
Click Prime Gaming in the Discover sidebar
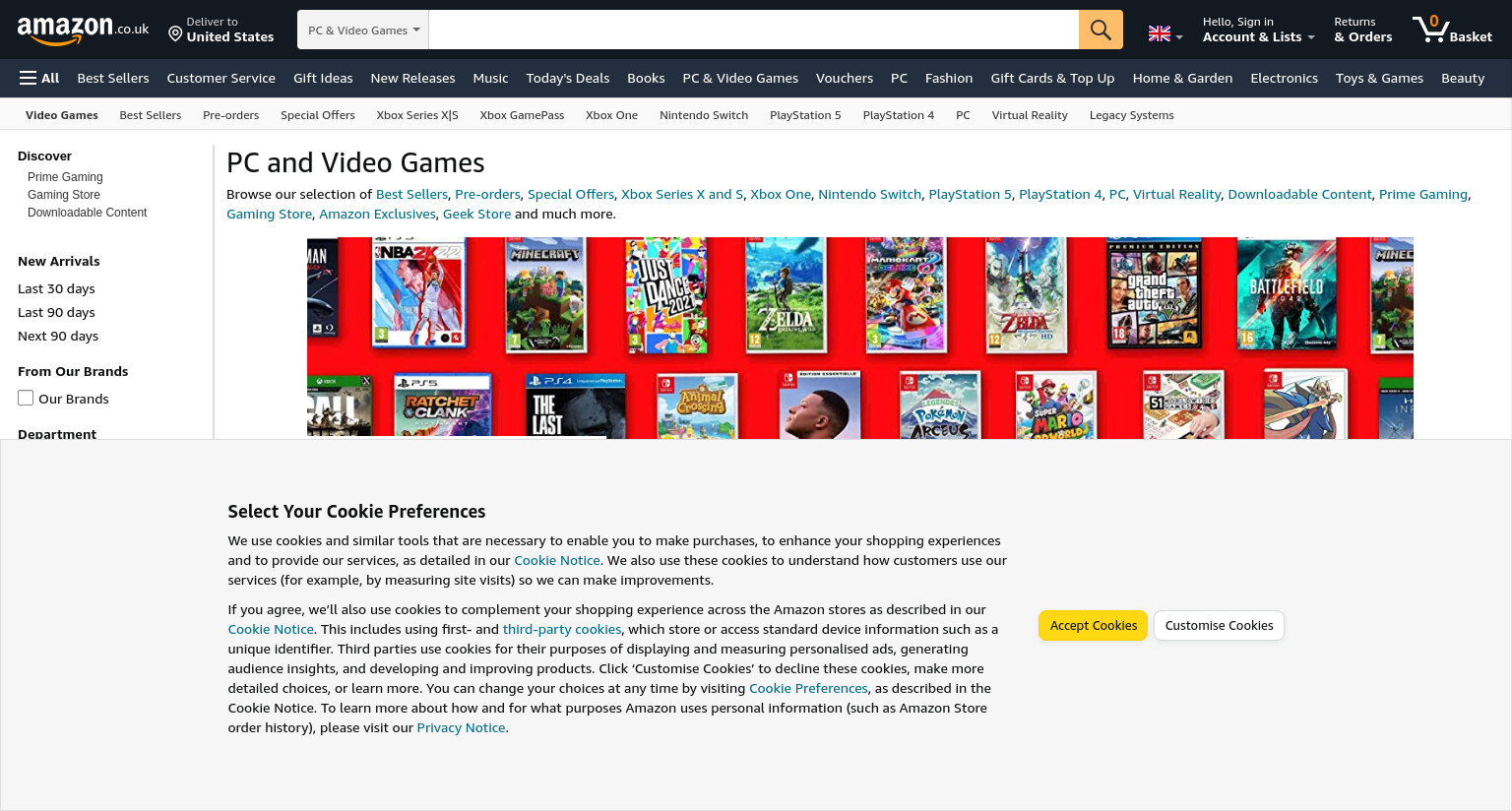(x=65, y=177)
